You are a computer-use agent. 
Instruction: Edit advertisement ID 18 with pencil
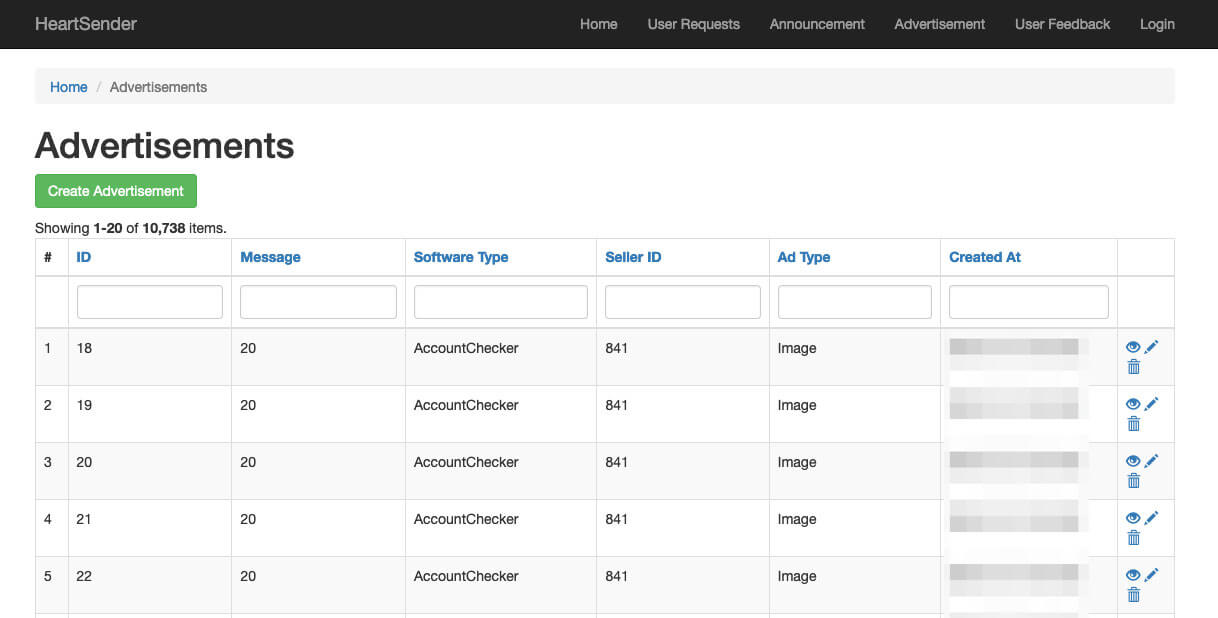pos(1151,346)
